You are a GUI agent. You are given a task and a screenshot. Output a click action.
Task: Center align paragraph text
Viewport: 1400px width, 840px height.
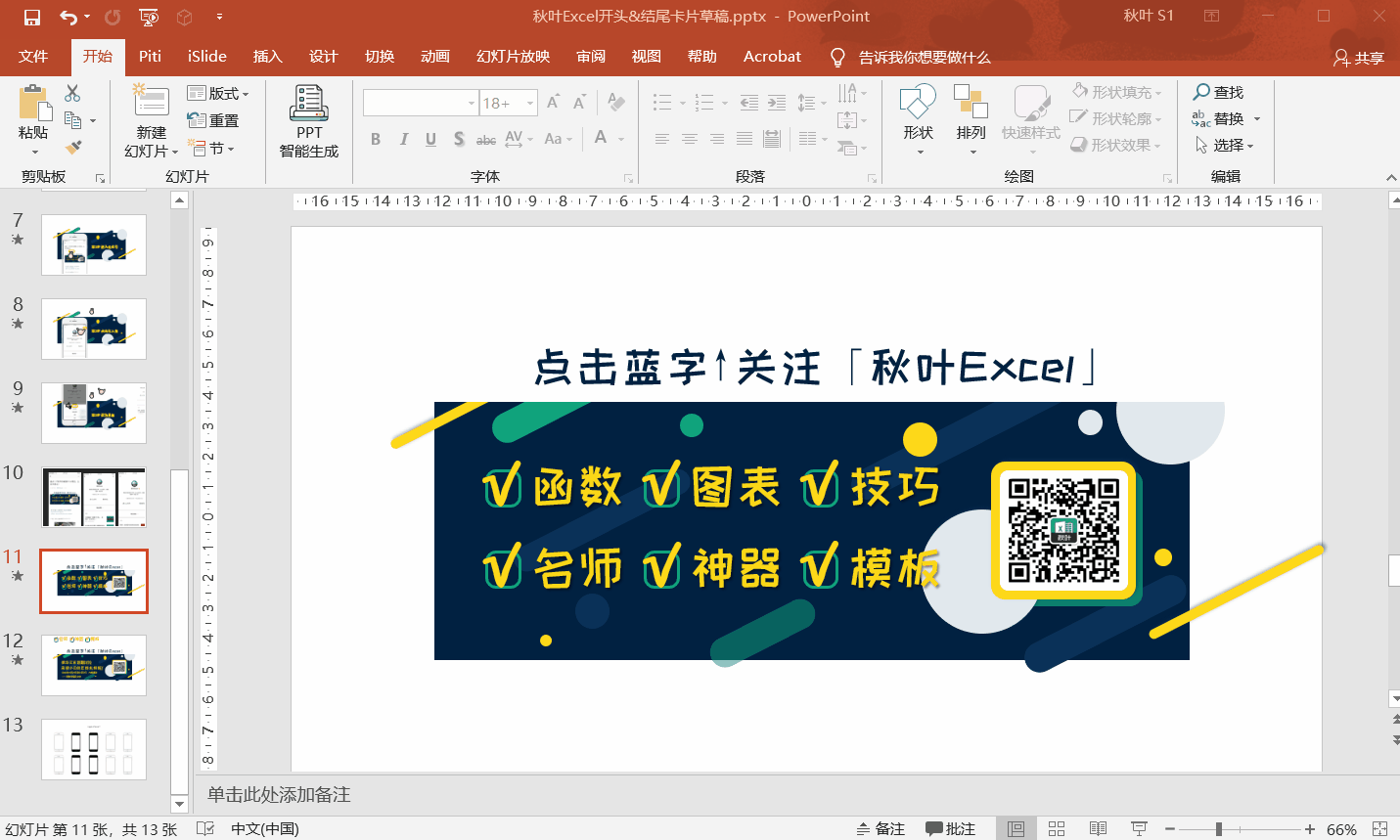690,139
